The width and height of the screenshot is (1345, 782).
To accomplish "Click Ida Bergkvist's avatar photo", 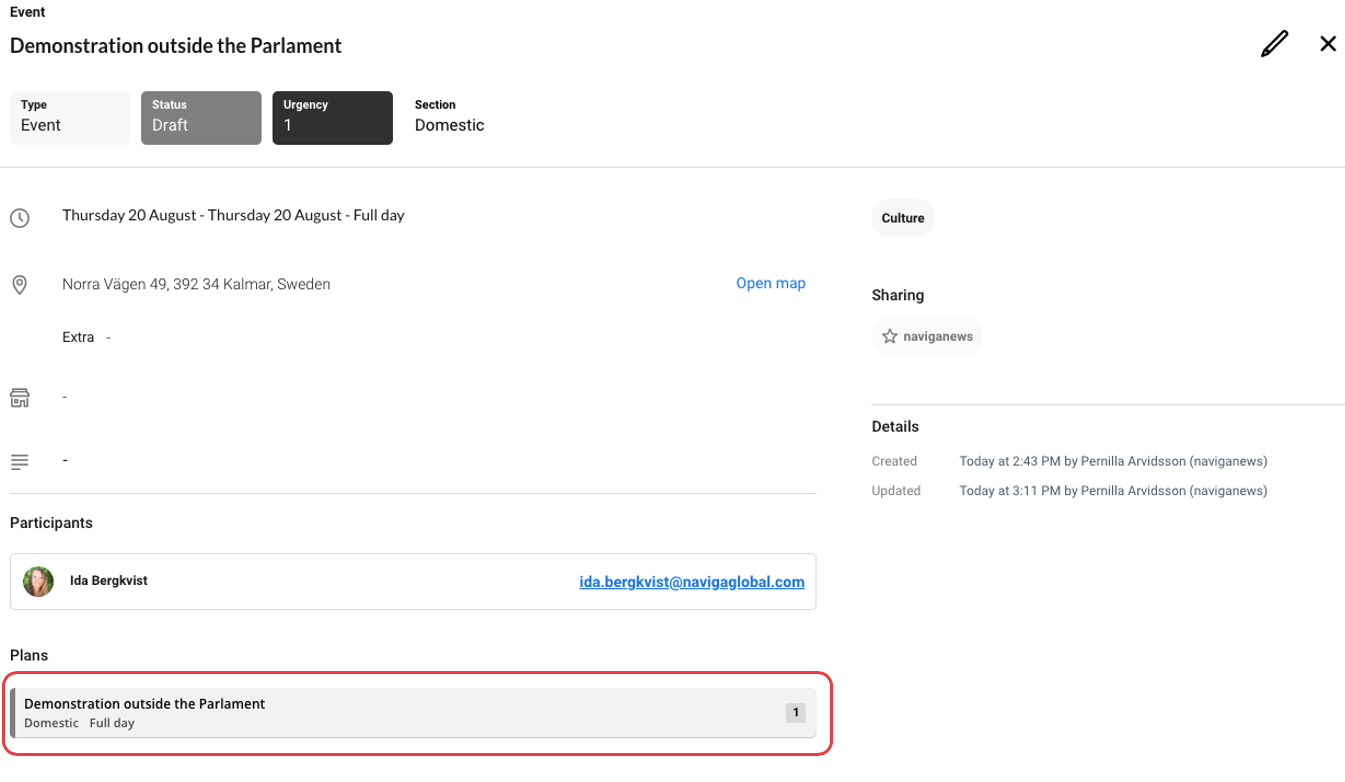I will coord(39,581).
